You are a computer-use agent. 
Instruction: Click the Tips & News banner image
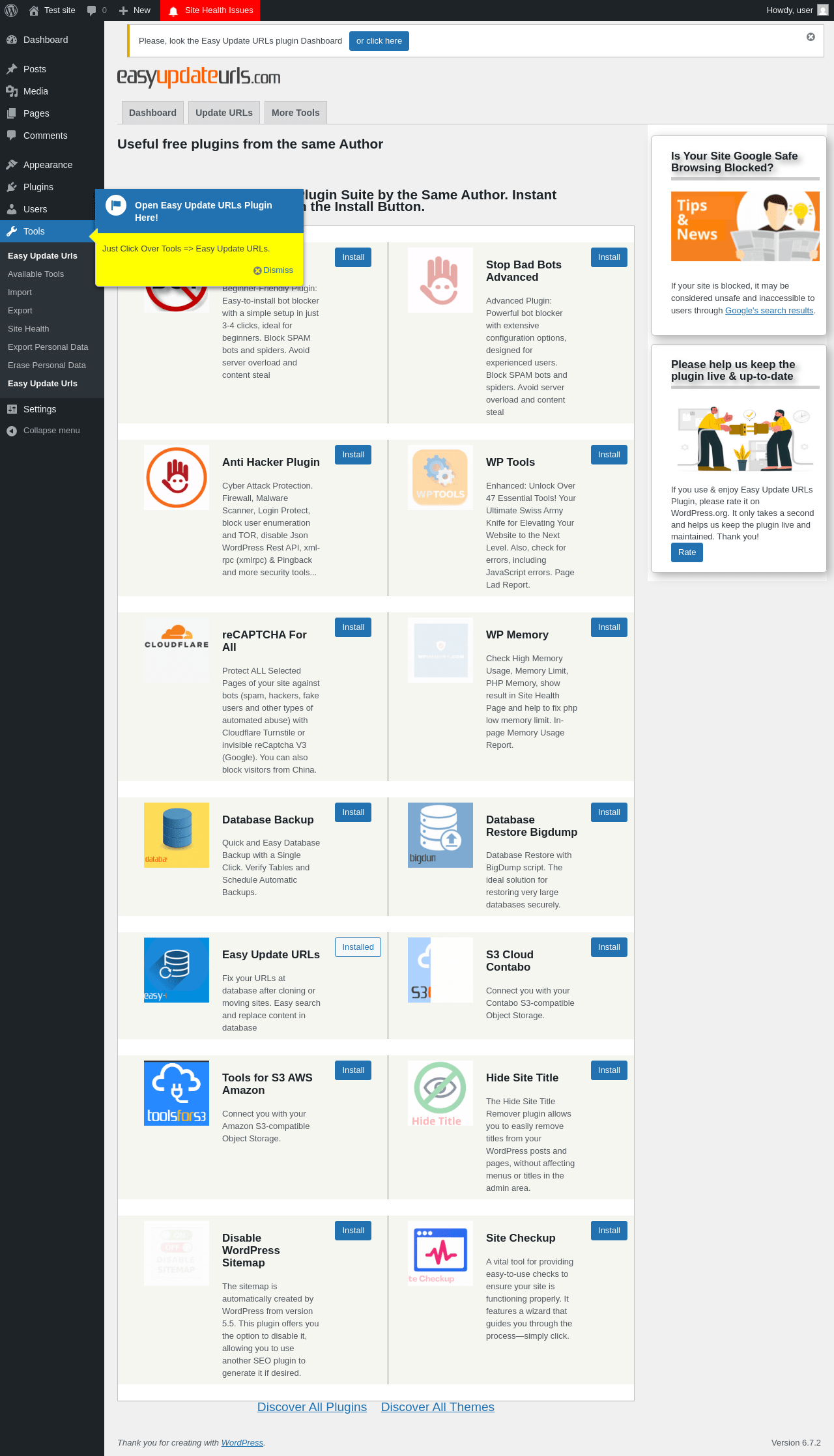pyautogui.click(x=745, y=227)
